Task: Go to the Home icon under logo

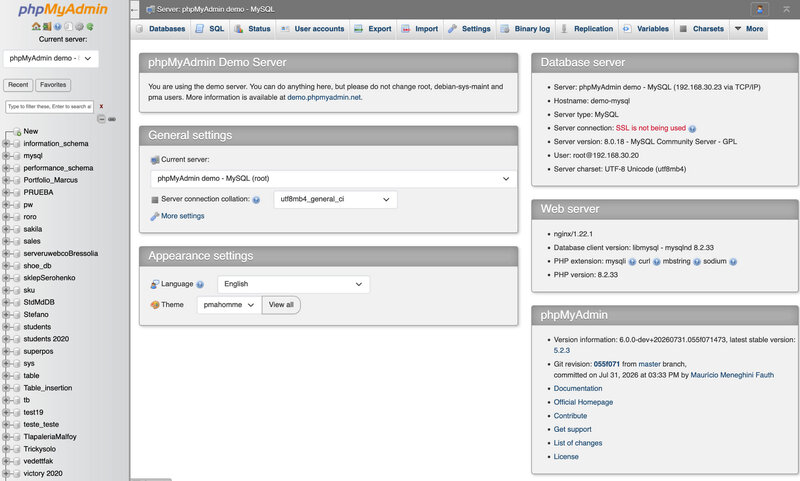Action: point(36,27)
